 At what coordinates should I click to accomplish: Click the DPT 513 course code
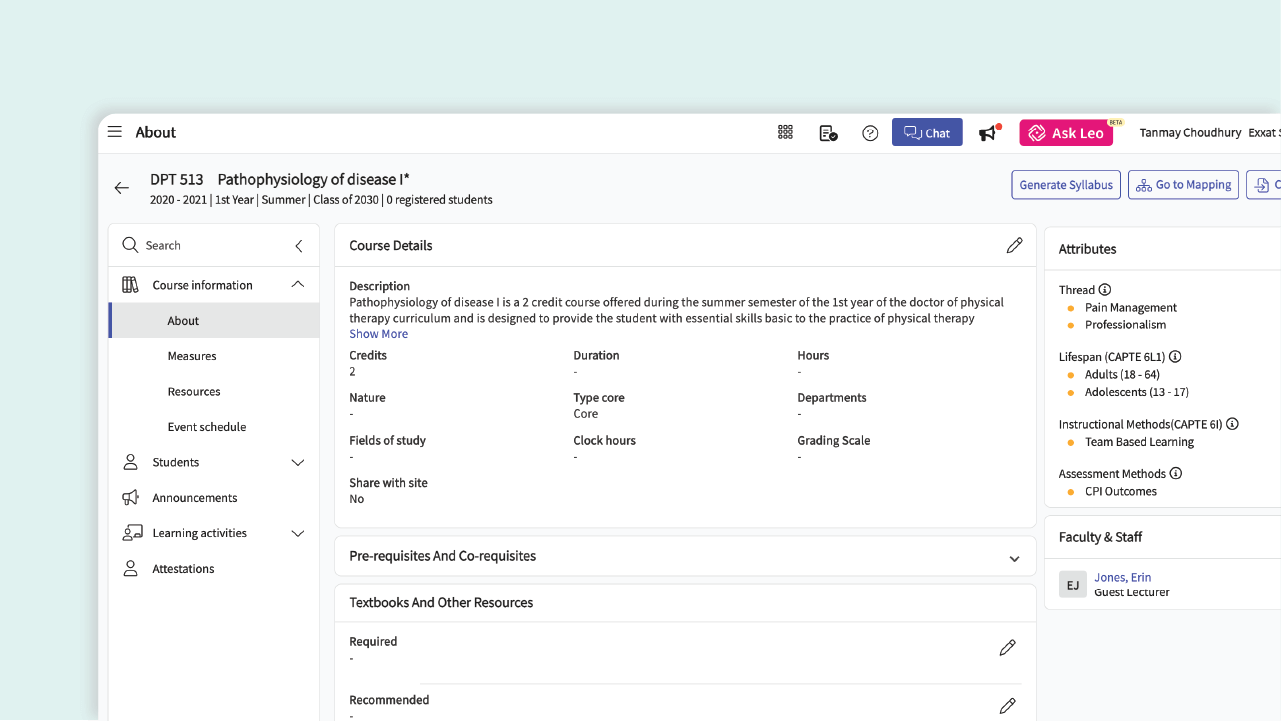coord(177,180)
